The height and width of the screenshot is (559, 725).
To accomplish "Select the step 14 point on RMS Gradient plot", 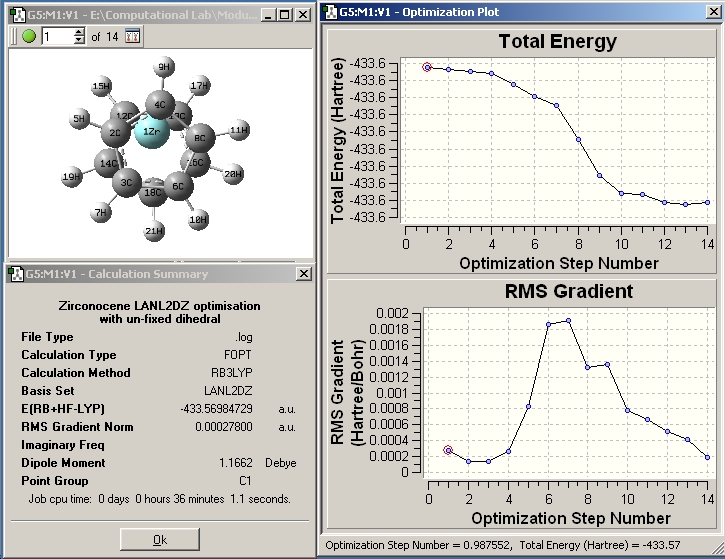I will [x=707, y=457].
